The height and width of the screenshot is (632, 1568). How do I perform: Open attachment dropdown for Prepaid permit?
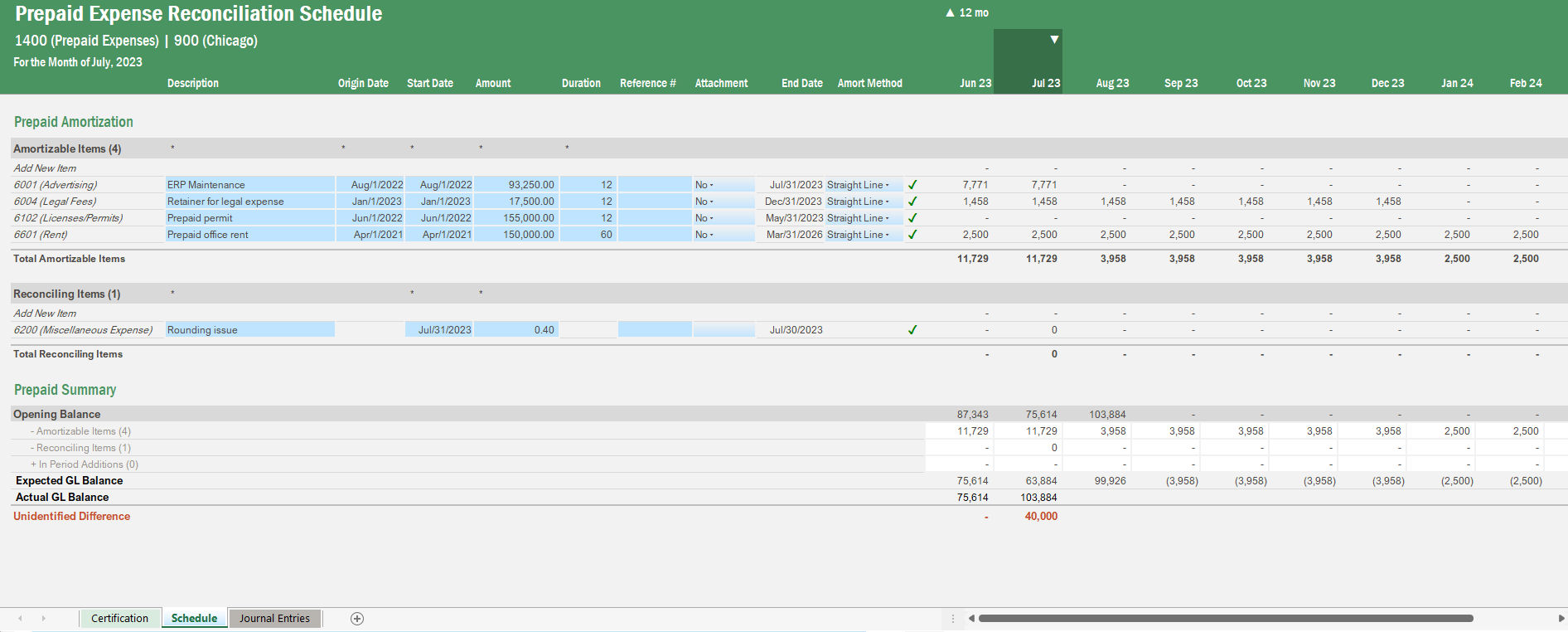[x=711, y=218]
